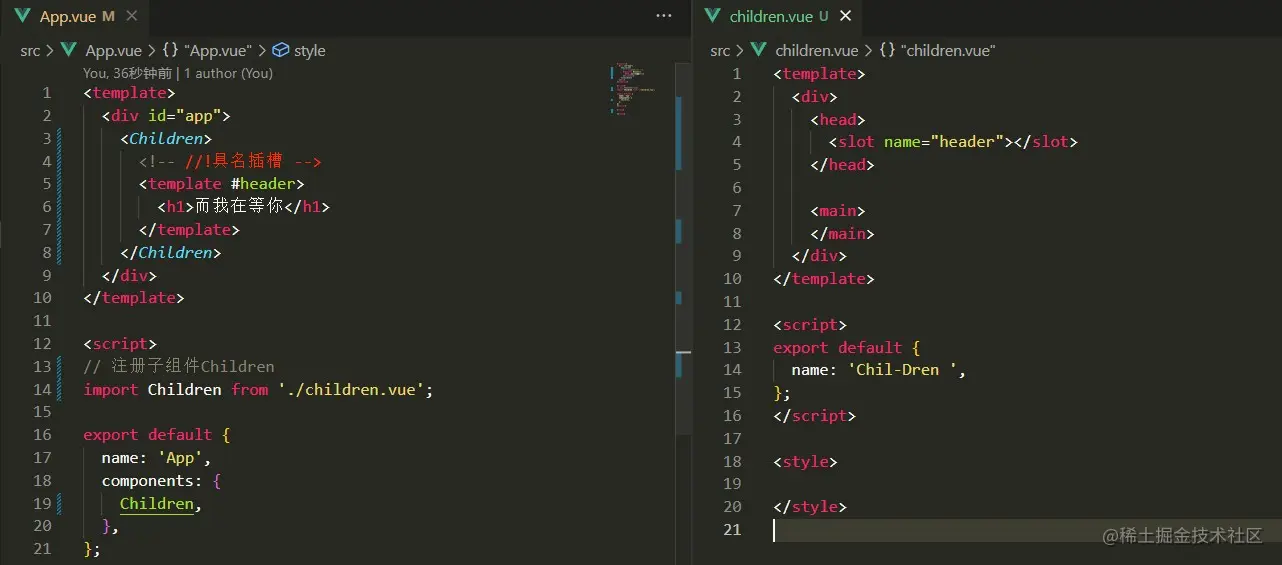Viewport: 1282px width, 565px height.
Task: Close the App.vue tab
Action: [x=133, y=17]
